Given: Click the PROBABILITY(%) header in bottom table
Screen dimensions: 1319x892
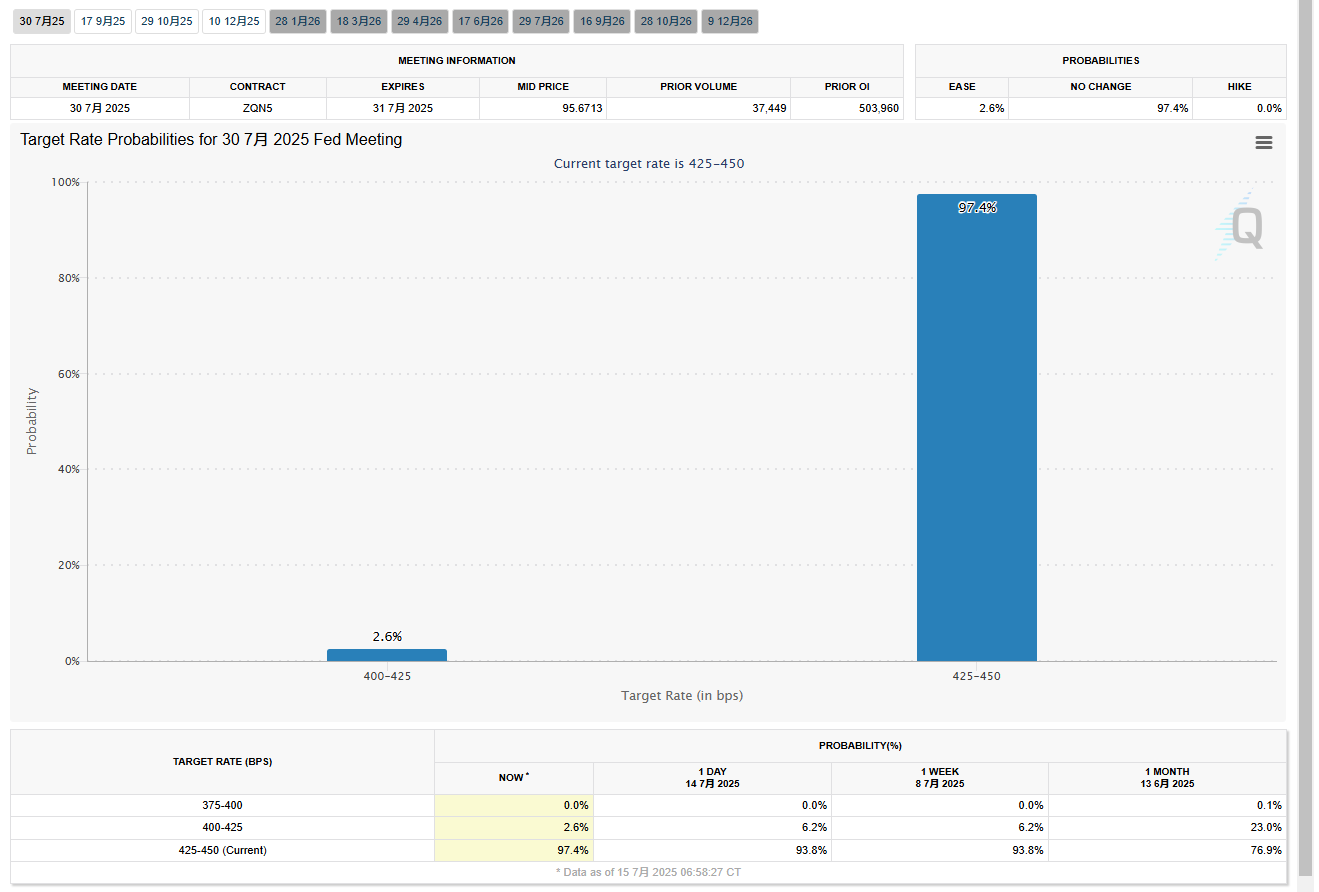Looking at the screenshot, I should coord(860,746).
